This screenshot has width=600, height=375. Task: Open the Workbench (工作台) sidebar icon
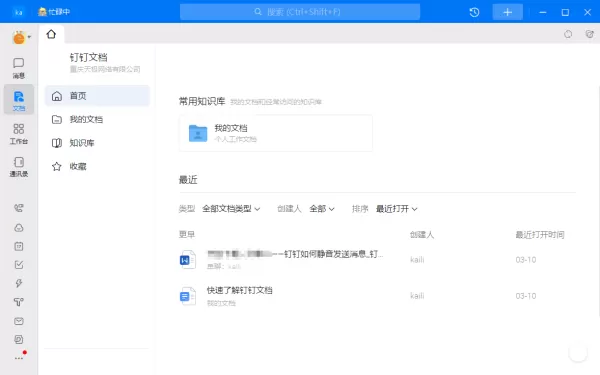18,134
